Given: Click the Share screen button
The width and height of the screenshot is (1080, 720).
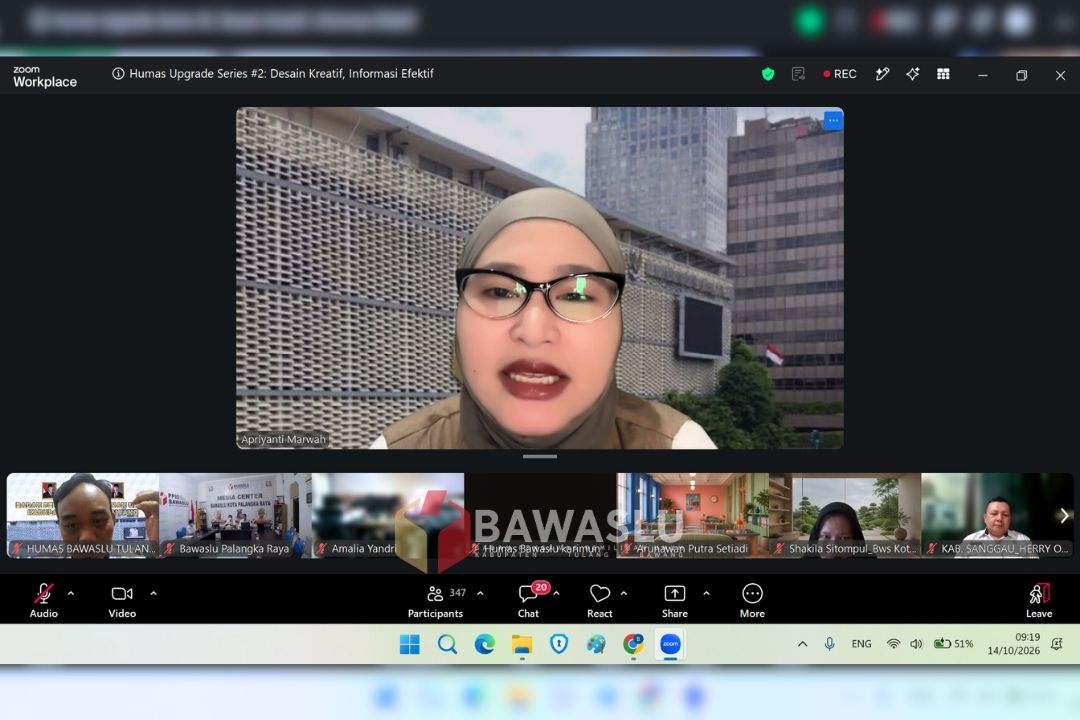Looking at the screenshot, I should tap(674, 601).
